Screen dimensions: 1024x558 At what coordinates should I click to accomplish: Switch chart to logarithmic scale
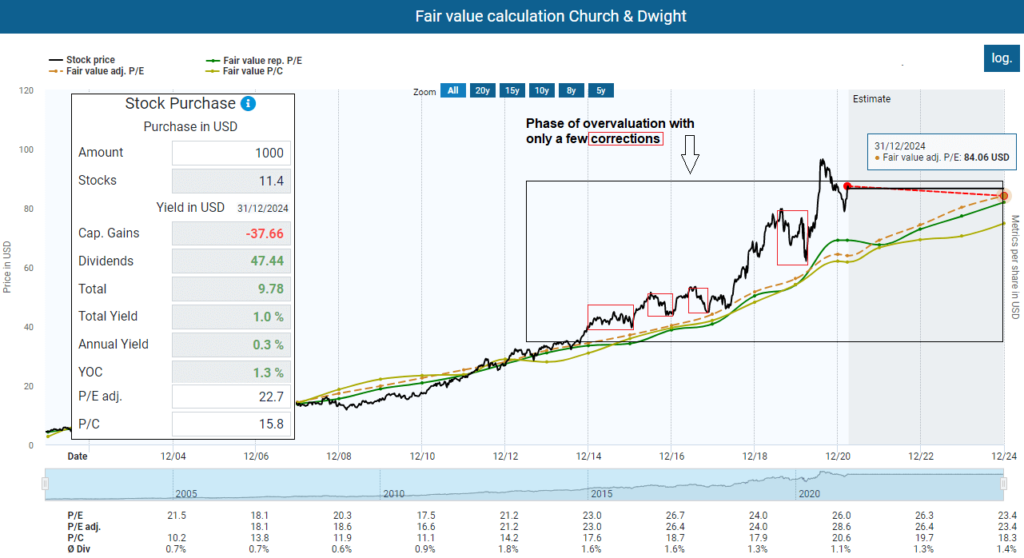(1001, 58)
